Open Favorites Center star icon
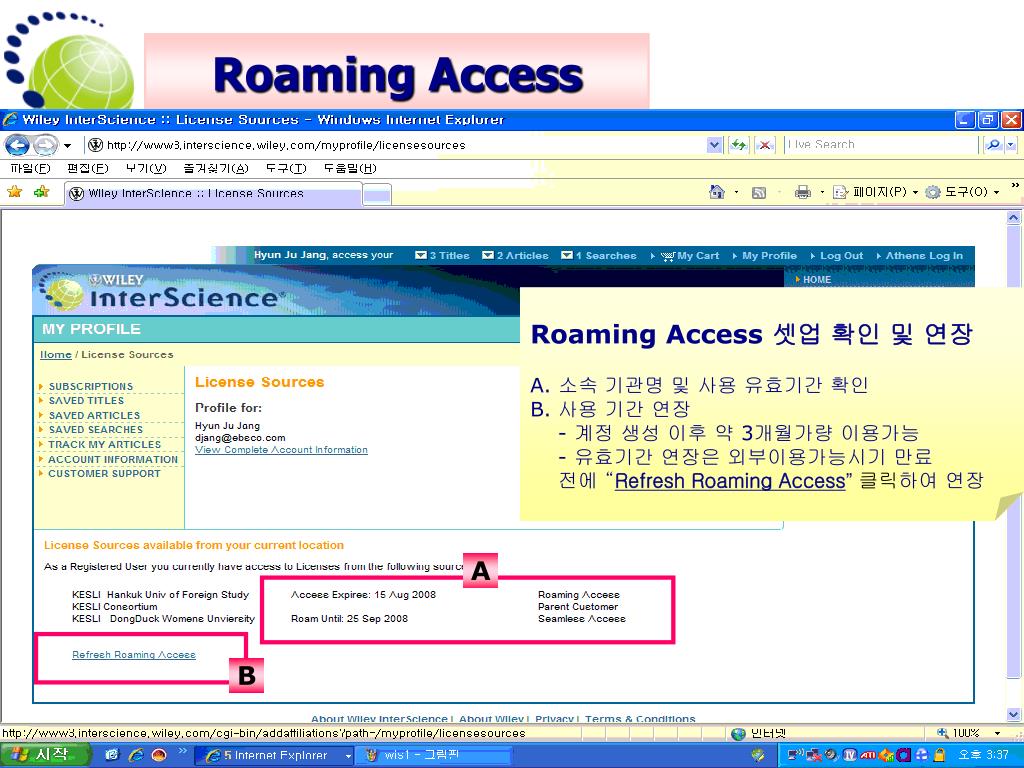This screenshot has height=768, width=1024. tap(14, 192)
